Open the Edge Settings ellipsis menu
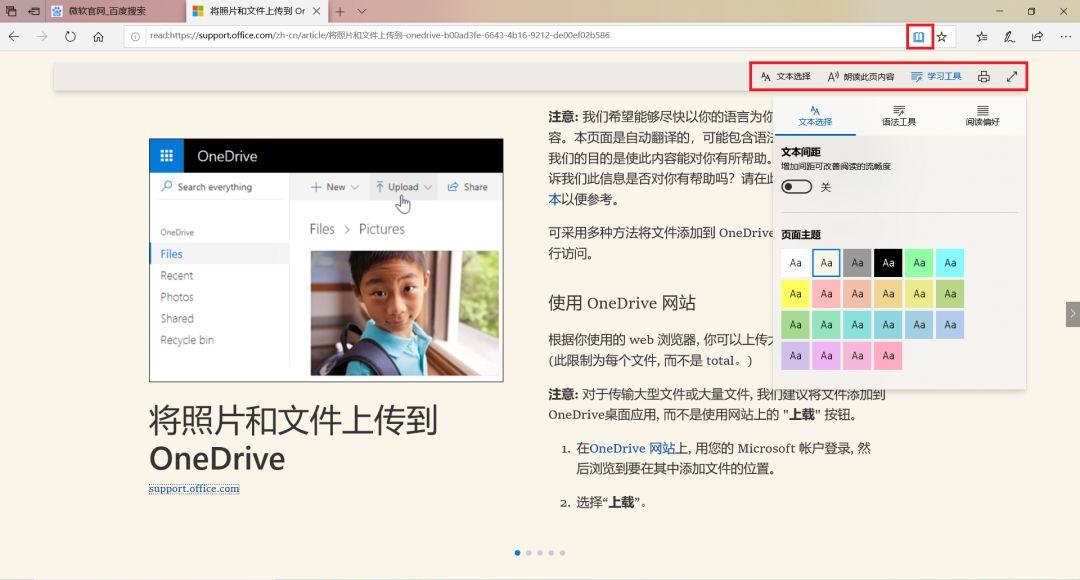Viewport: 1080px width, 580px height. [1063, 35]
